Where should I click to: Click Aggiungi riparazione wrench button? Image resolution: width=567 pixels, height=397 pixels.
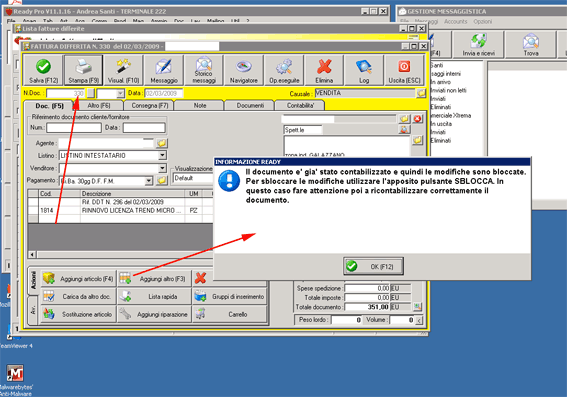[154, 314]
